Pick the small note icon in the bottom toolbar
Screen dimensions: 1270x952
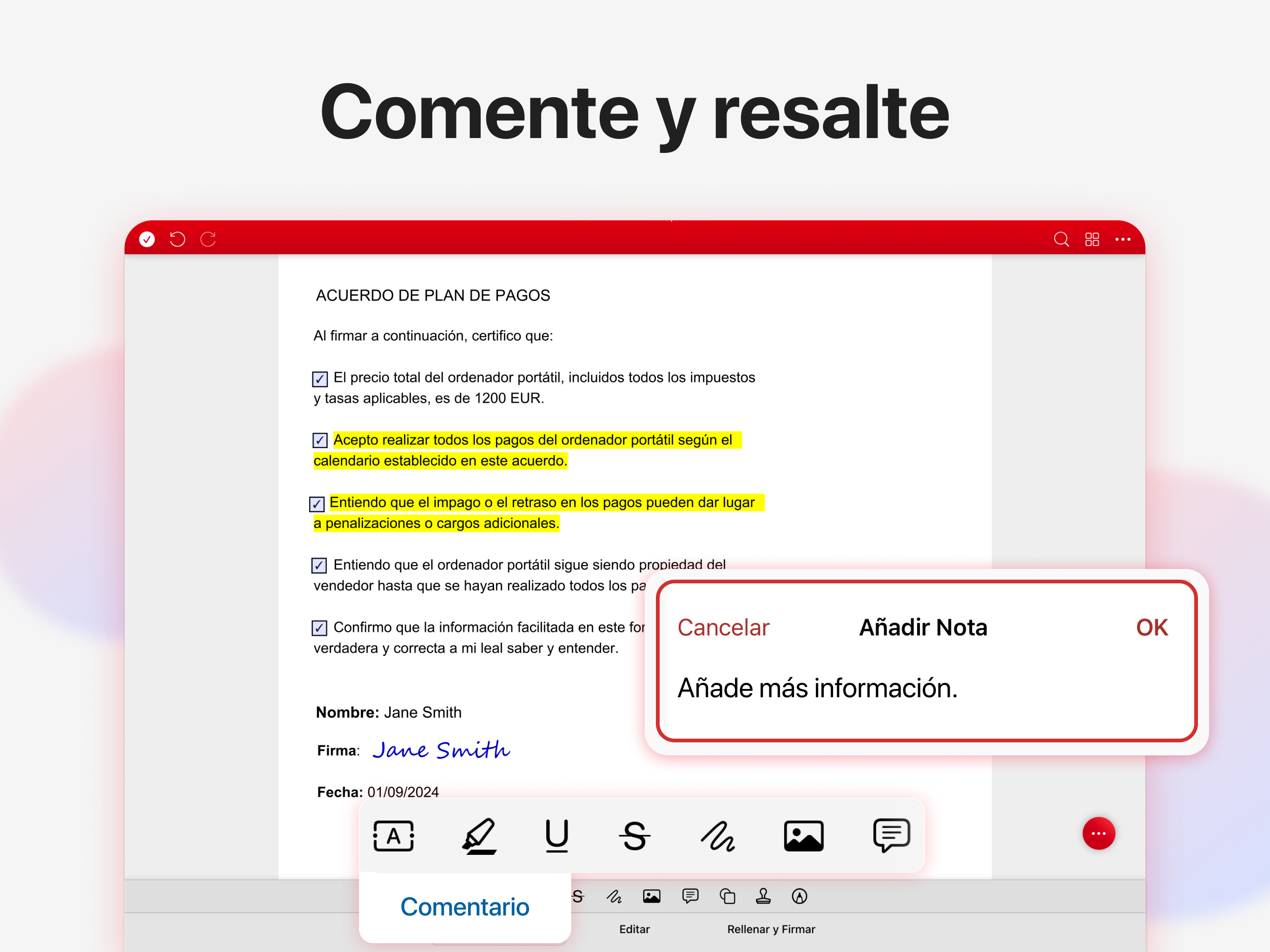[x=690, y=896]
